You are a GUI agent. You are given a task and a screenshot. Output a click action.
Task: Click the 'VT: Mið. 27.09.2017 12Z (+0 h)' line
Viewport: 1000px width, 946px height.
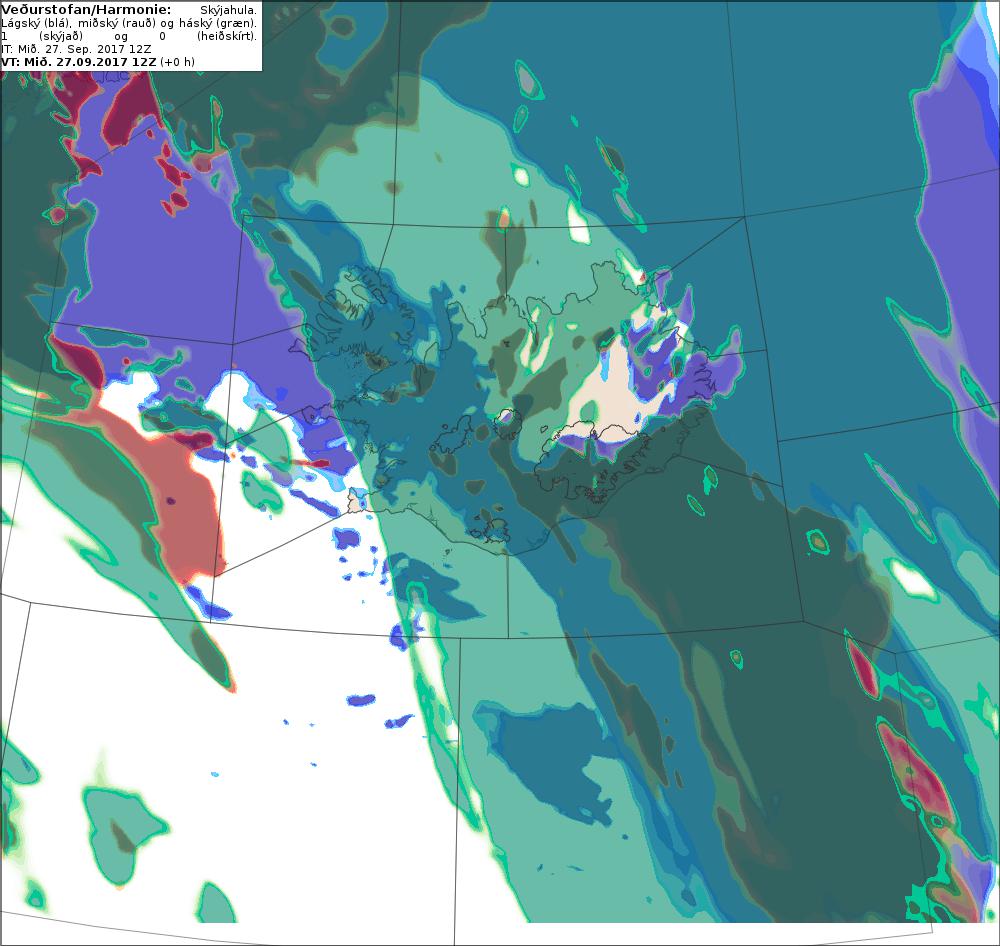[98, 62]
